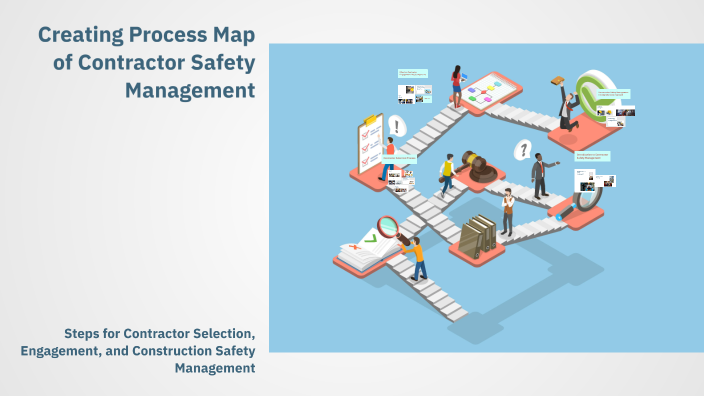Open slide thumbnails under Introduction to Contractor Safety label
The height and width of the screenshot is (396, 704).
pyautogui.click(x=594, y=180)
